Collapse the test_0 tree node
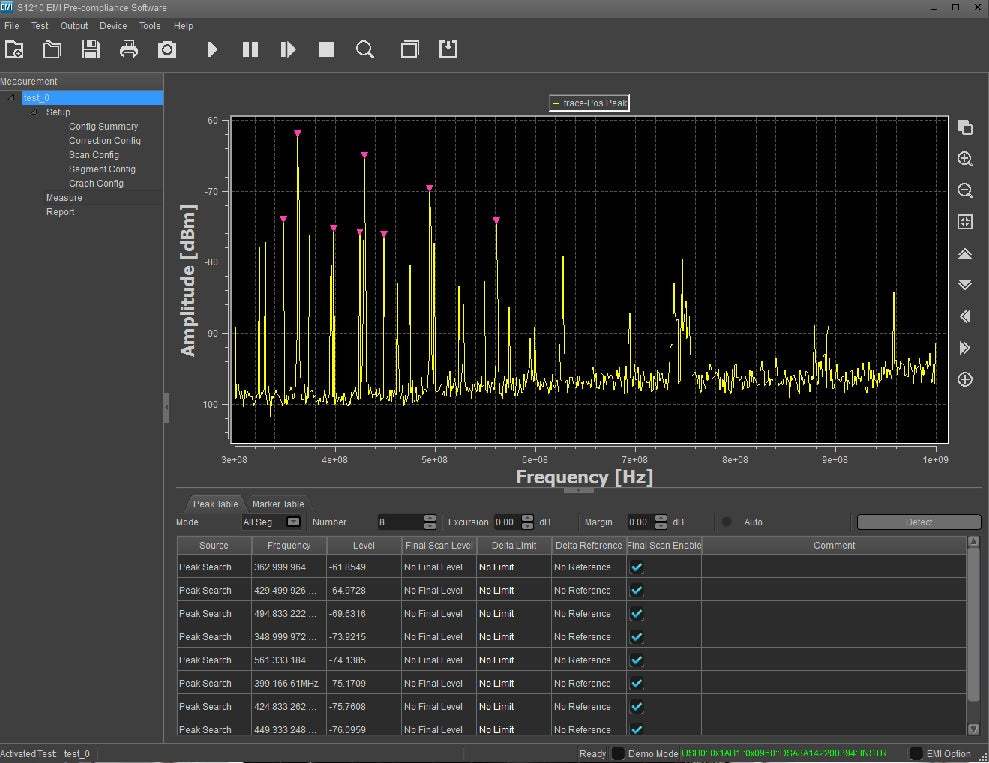This screenshot has height=763, width=989. pos(11,98)
